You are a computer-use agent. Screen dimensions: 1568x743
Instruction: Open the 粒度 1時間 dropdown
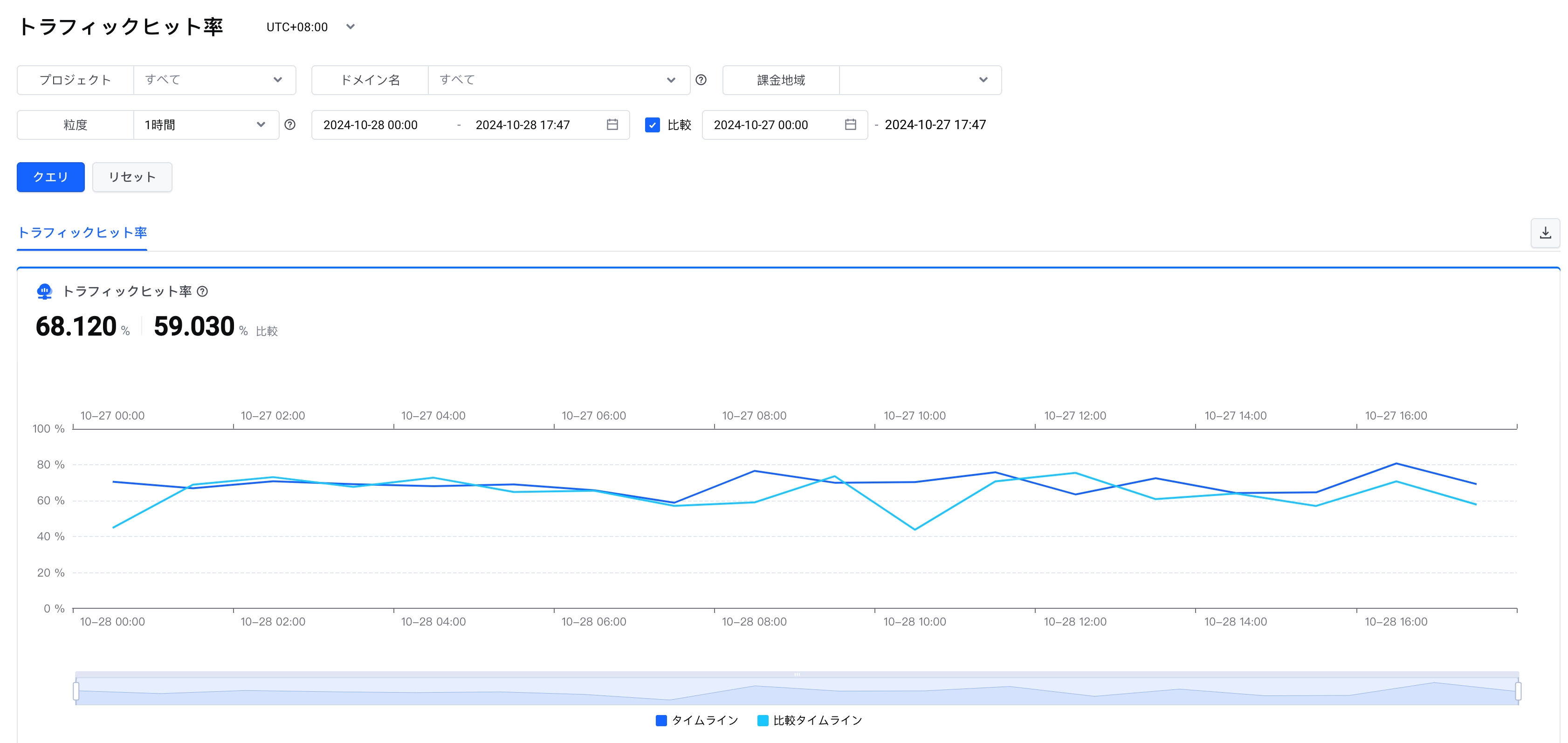tap(206, 125)
